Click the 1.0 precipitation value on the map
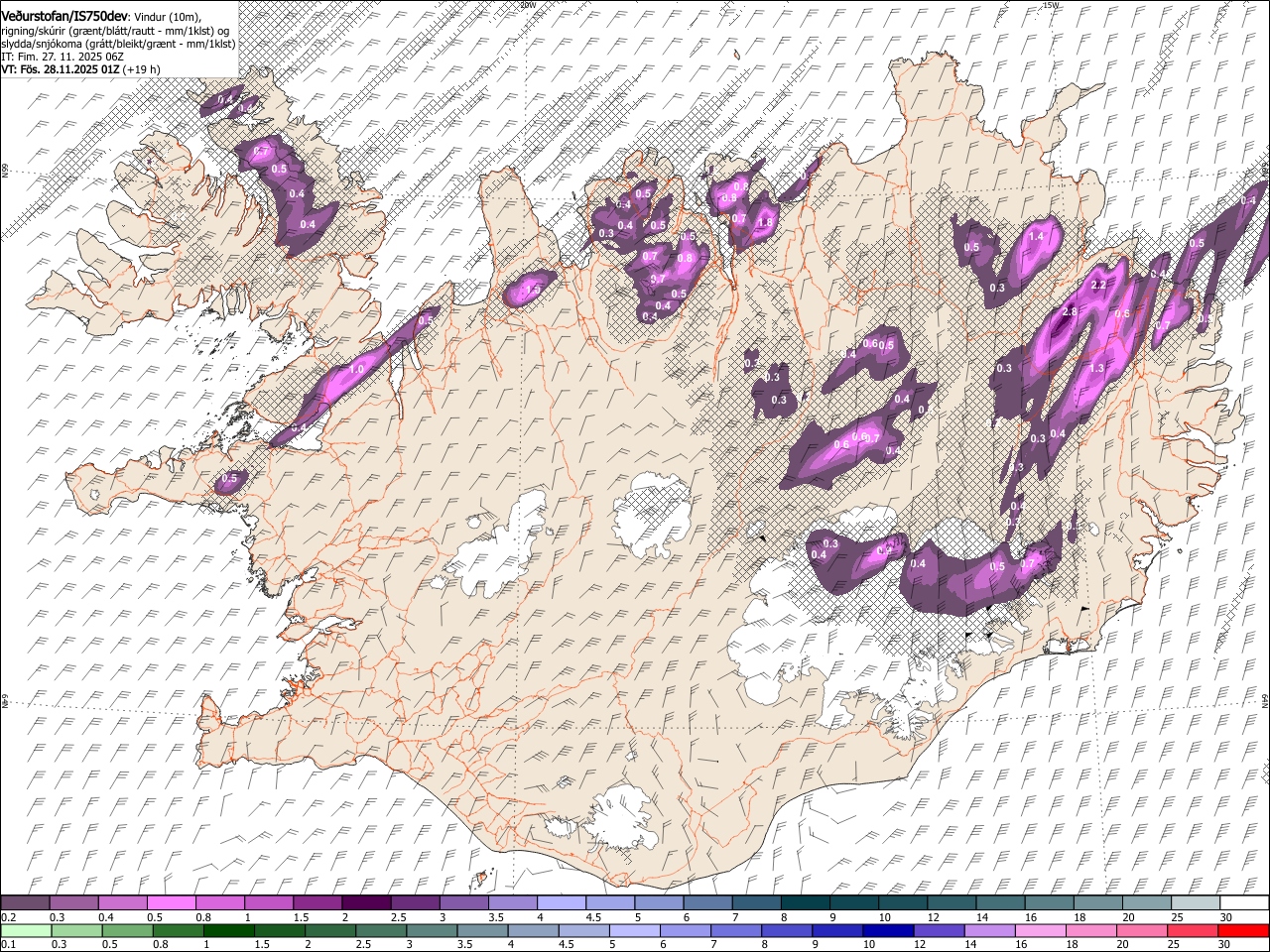This screenshot has width=1270, height=952. [356, 369]
